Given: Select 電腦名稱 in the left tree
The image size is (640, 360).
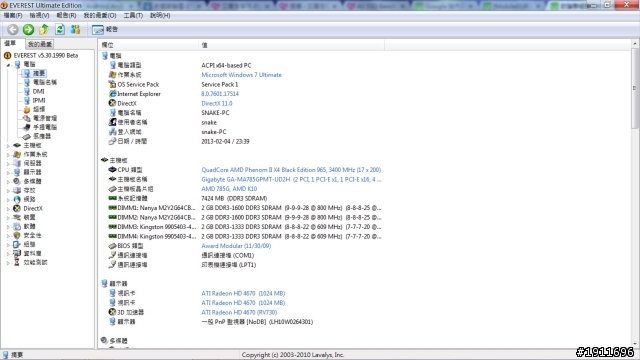Looking at the screenshot, I should 45,82.
